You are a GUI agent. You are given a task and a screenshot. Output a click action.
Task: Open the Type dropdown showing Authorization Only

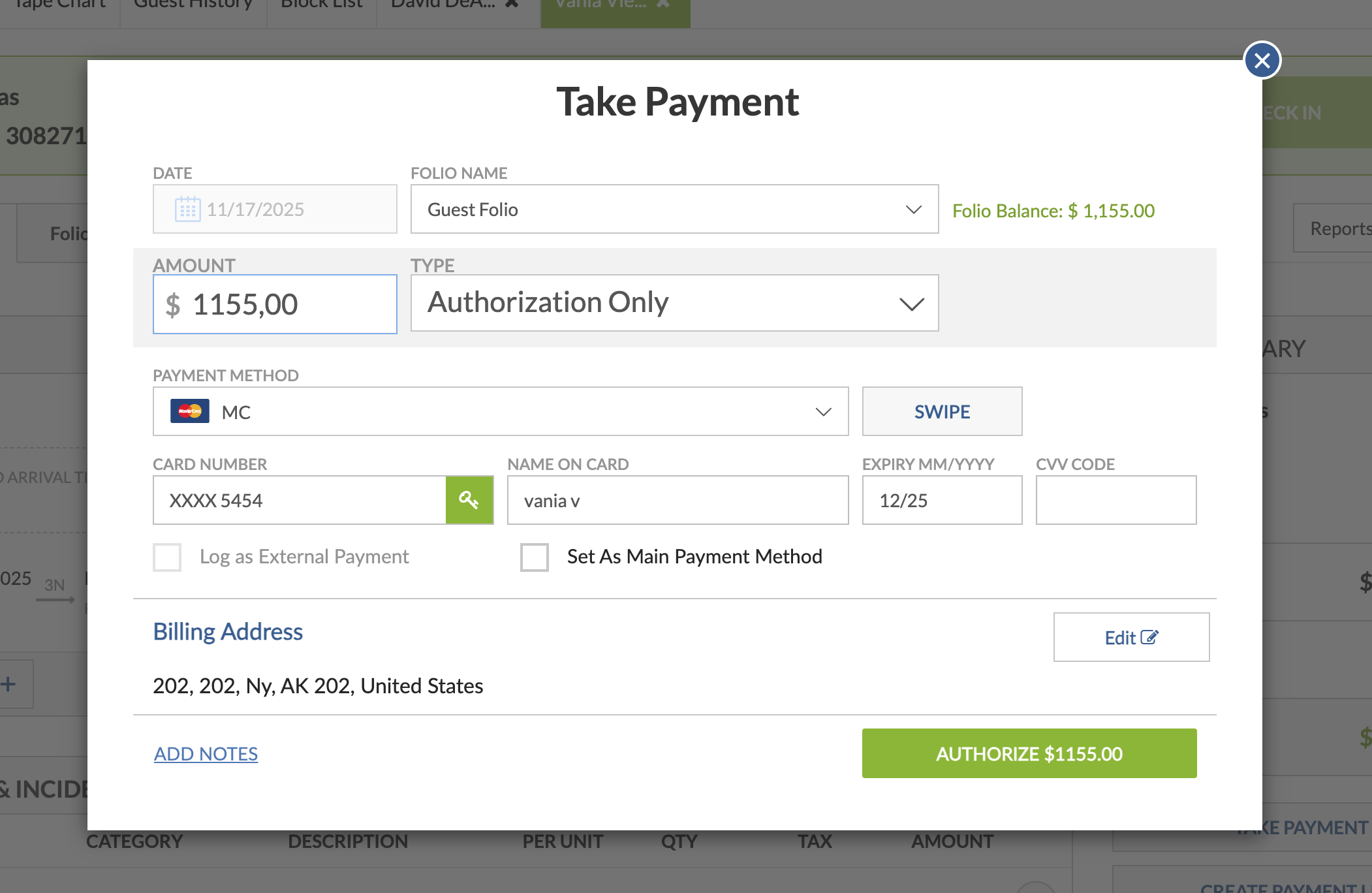tap(674, 304)
